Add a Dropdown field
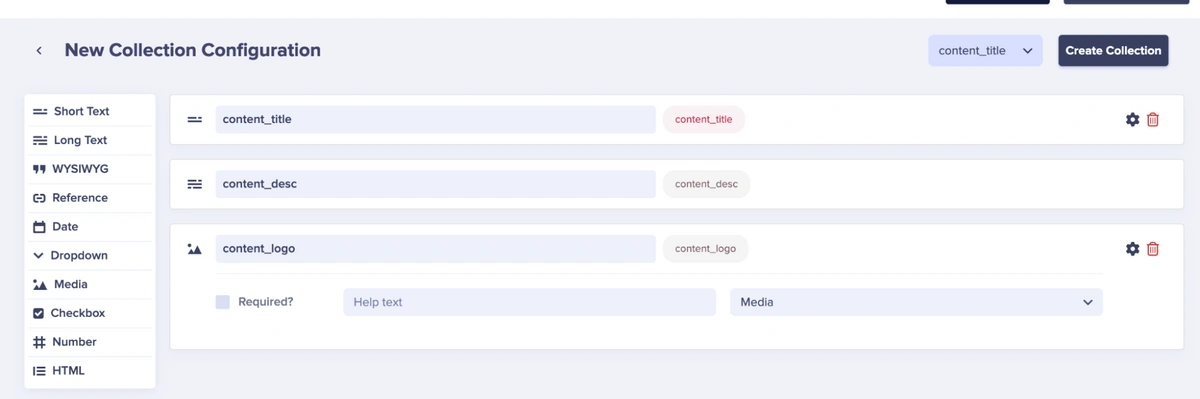 pyautogui.click(x=90, y=256)
